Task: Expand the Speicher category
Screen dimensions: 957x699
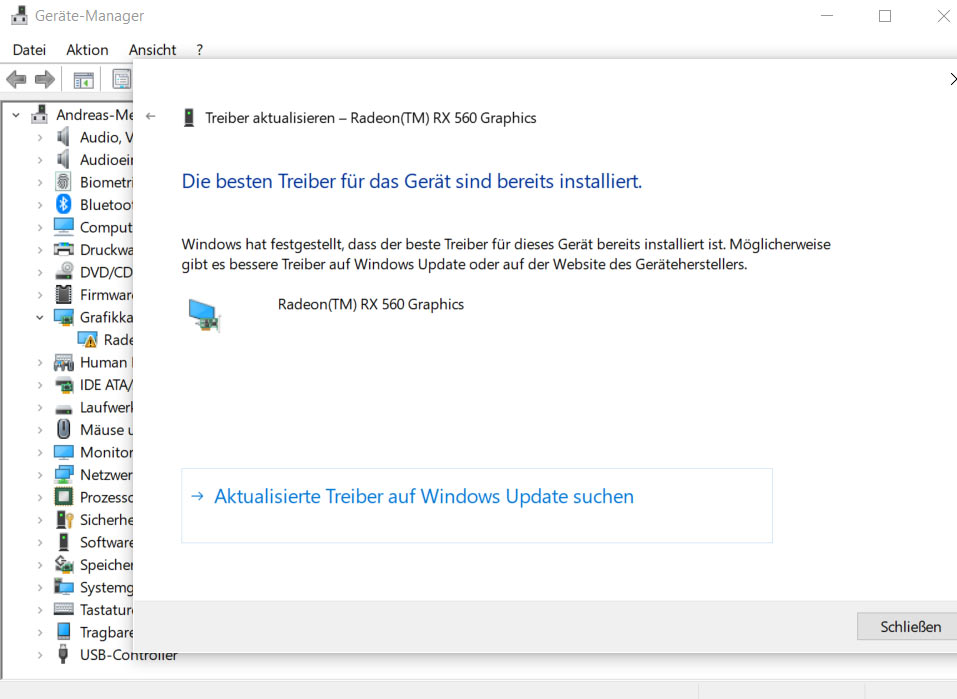Action: (x=40, y=565)
